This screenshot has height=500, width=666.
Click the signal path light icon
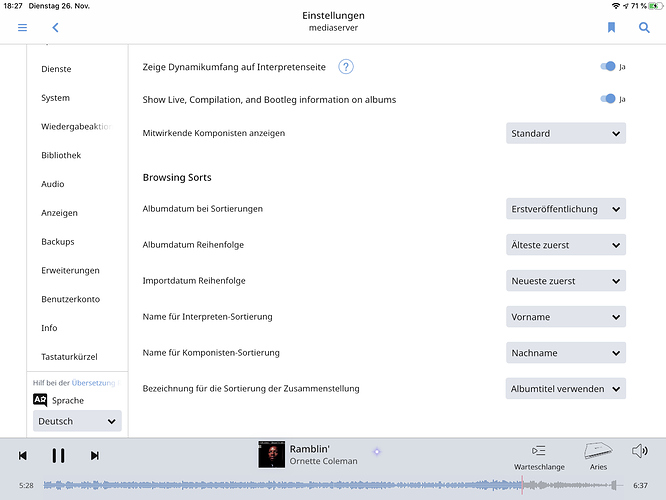pyautogui.click(x=377, y=452)
